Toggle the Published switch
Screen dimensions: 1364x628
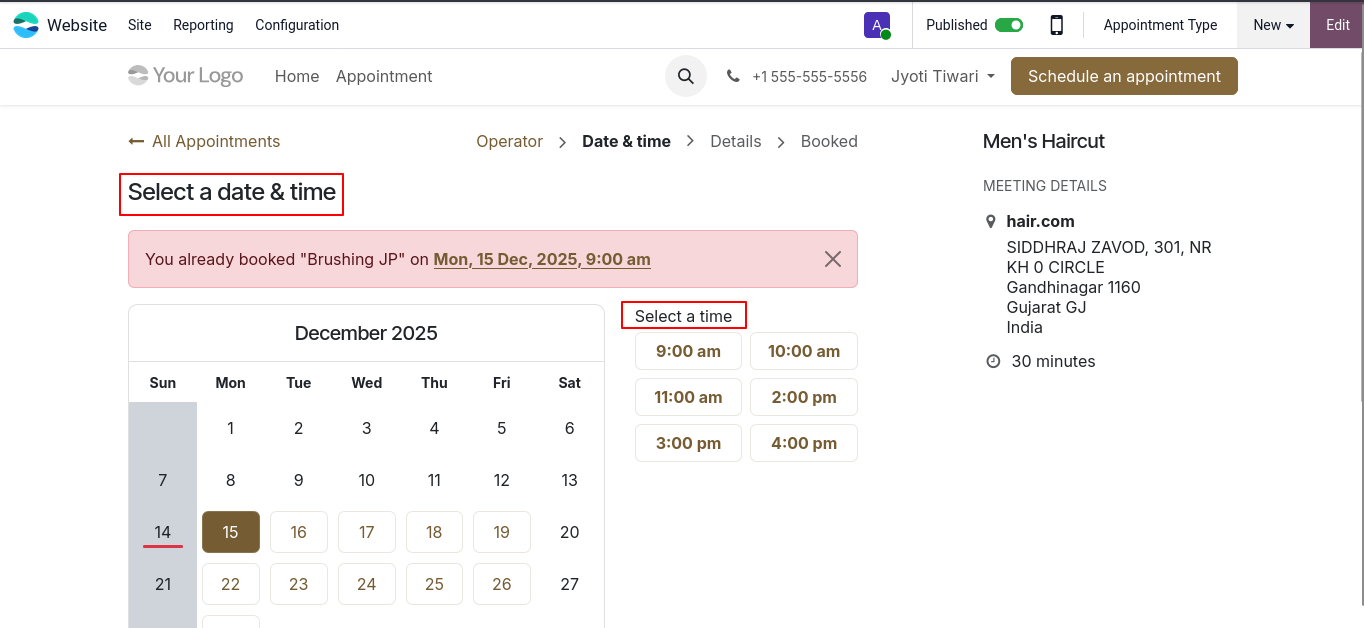click(x=1008, y=25)
